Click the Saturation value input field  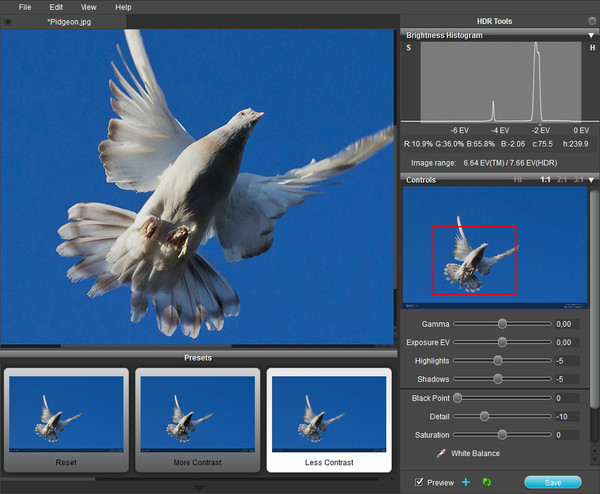[565, 435]
